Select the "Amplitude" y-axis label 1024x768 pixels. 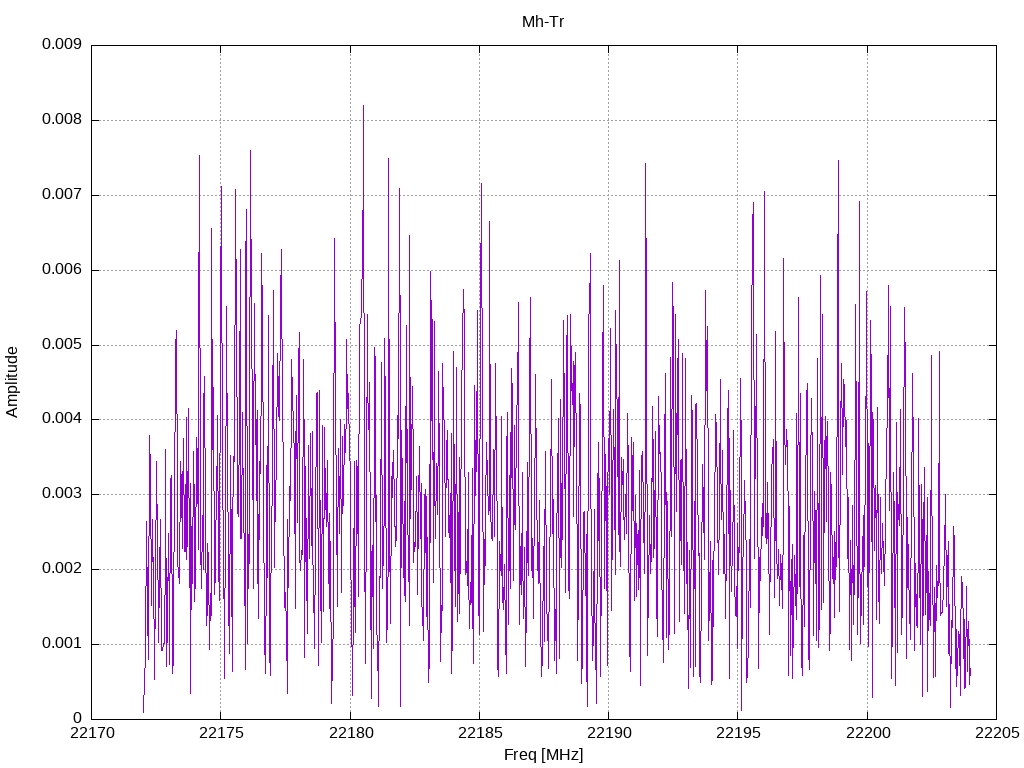12,382
